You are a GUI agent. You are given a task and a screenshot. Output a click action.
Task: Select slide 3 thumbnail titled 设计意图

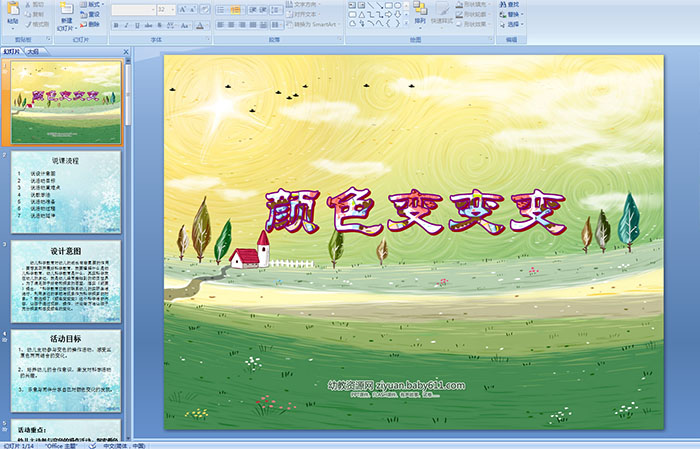66,282
